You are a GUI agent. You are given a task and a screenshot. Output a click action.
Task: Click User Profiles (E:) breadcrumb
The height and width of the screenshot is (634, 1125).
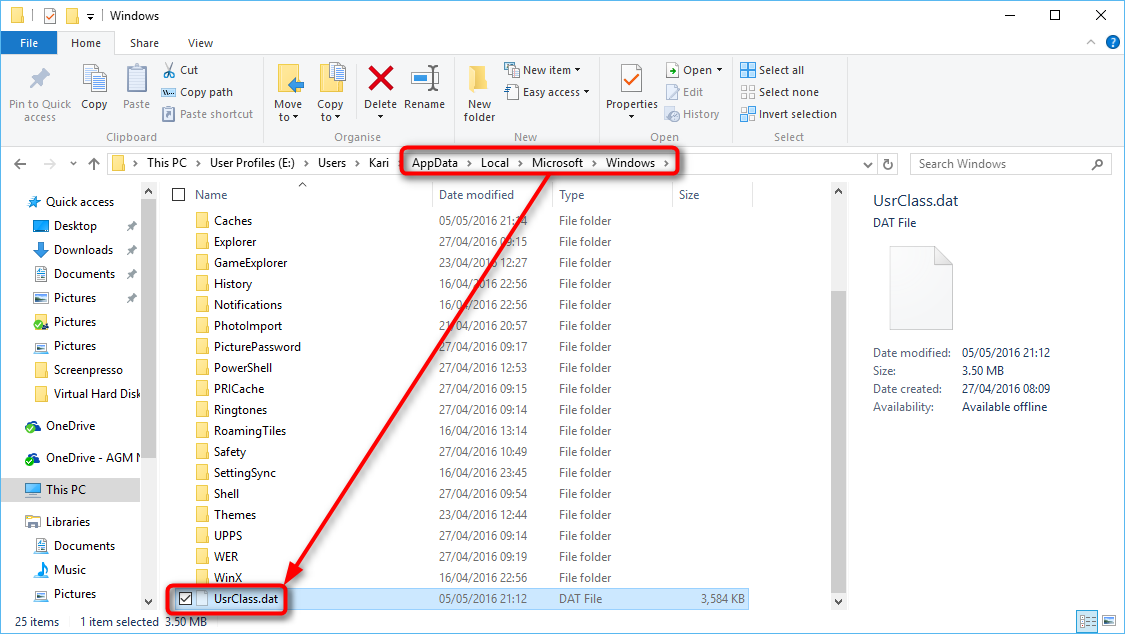(x=253, y=163)
